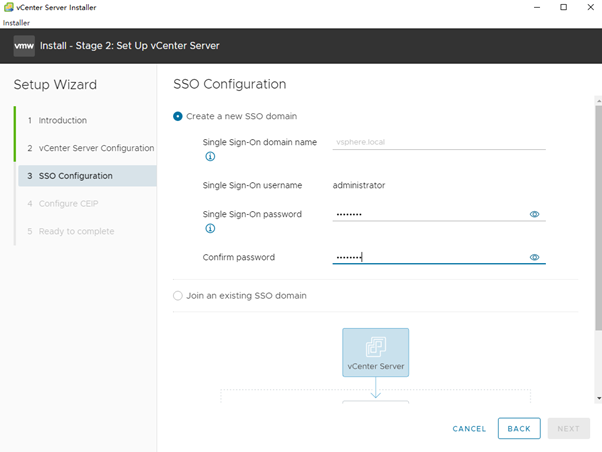Click the Single Sign-On domain name field
Image resolution: width=602 pixels, height=452 pixels.
pyautogui.click(x=439, y=142)
